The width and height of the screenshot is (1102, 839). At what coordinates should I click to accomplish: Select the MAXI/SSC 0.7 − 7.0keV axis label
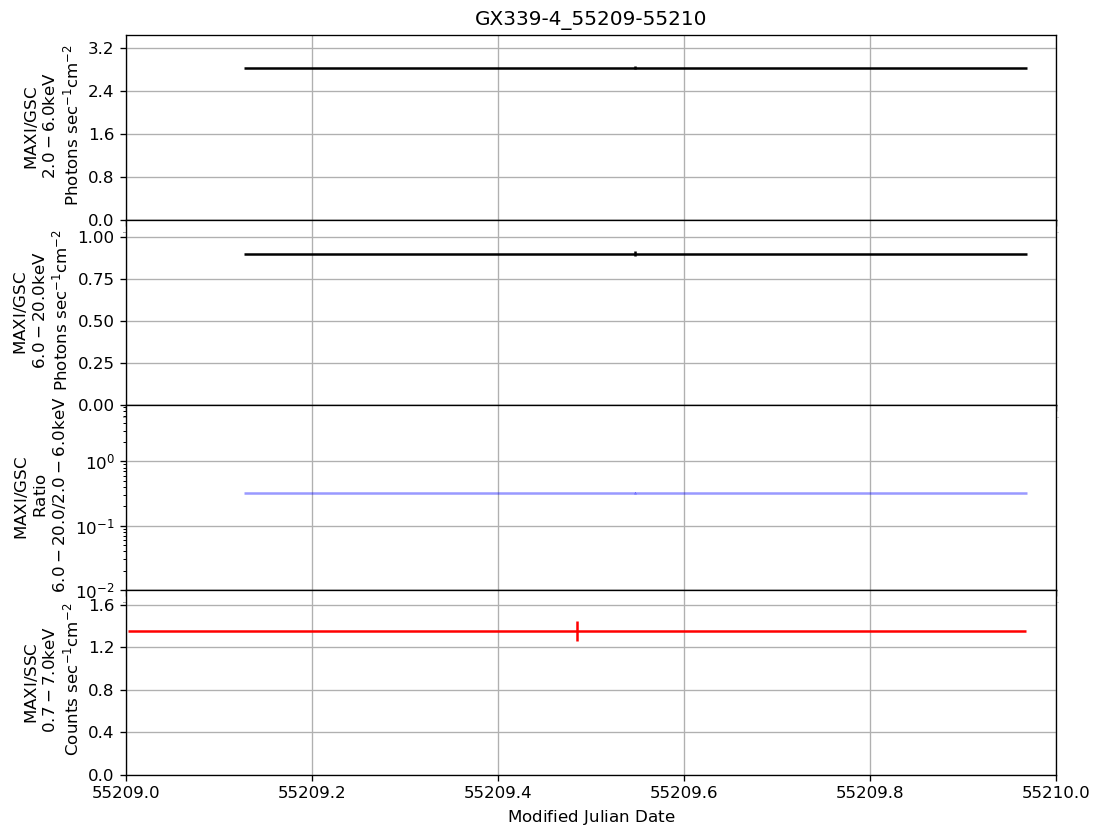pyautogui.click(x=50, y=680)
